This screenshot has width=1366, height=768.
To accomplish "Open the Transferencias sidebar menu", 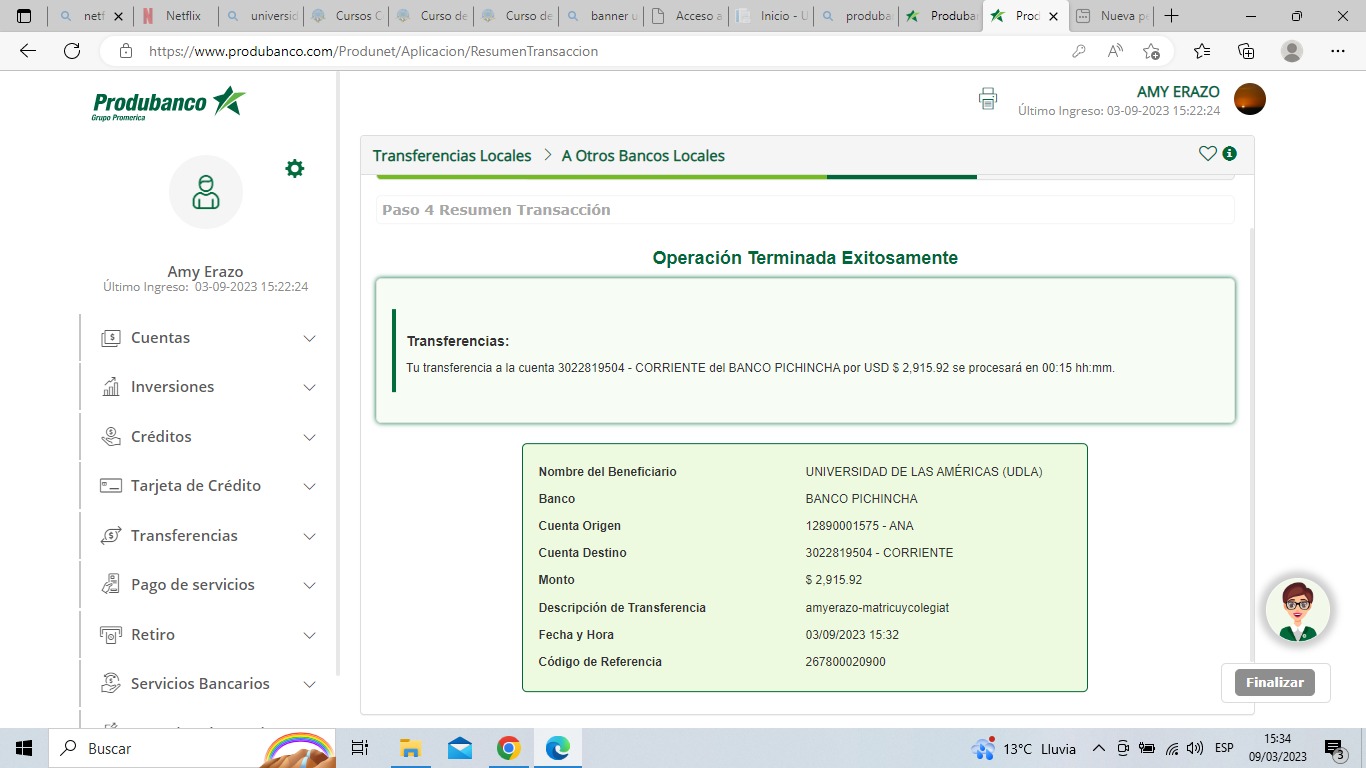I will pyautogui.click(x=184, y=536).
